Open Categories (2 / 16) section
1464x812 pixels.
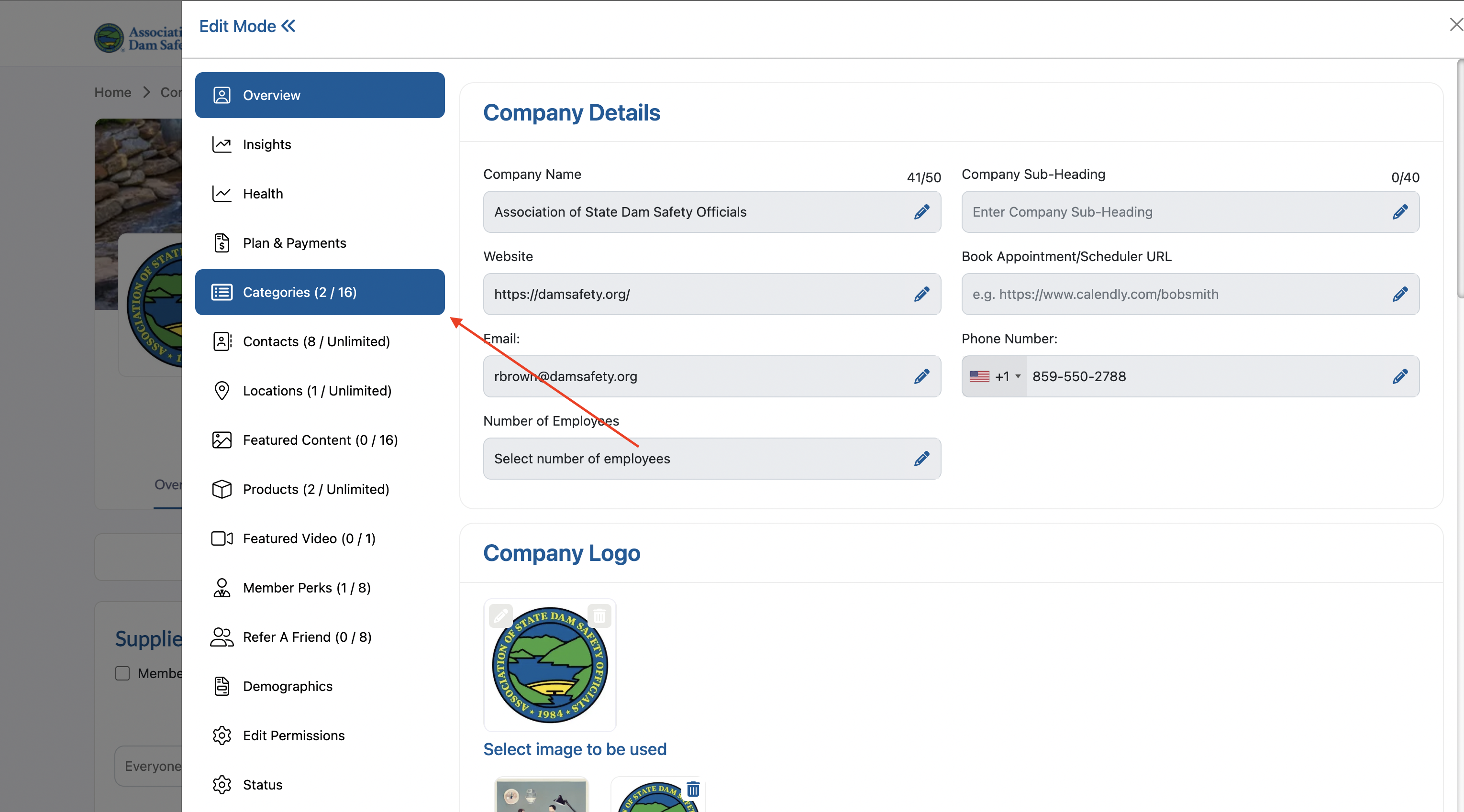(x=320, y=292)
